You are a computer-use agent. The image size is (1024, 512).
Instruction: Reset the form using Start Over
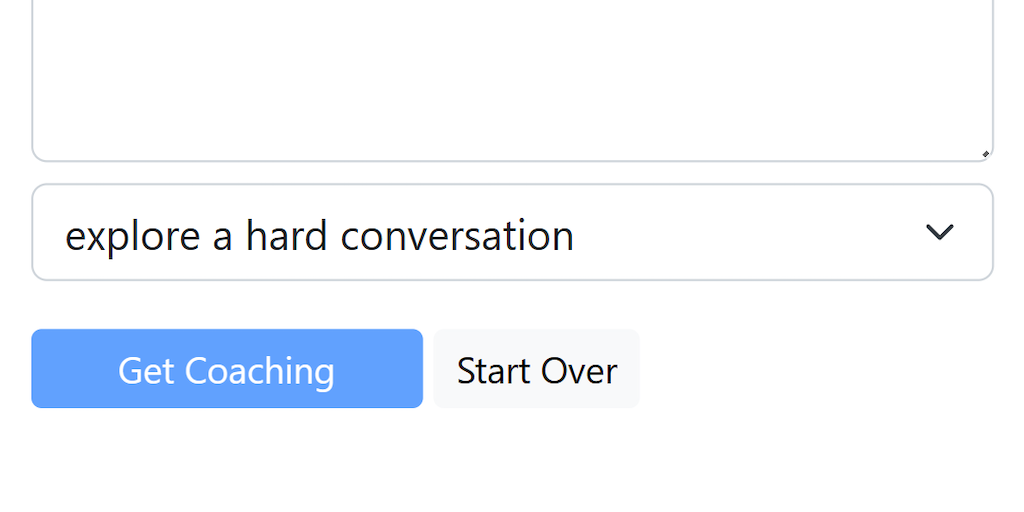pos(537,369)
